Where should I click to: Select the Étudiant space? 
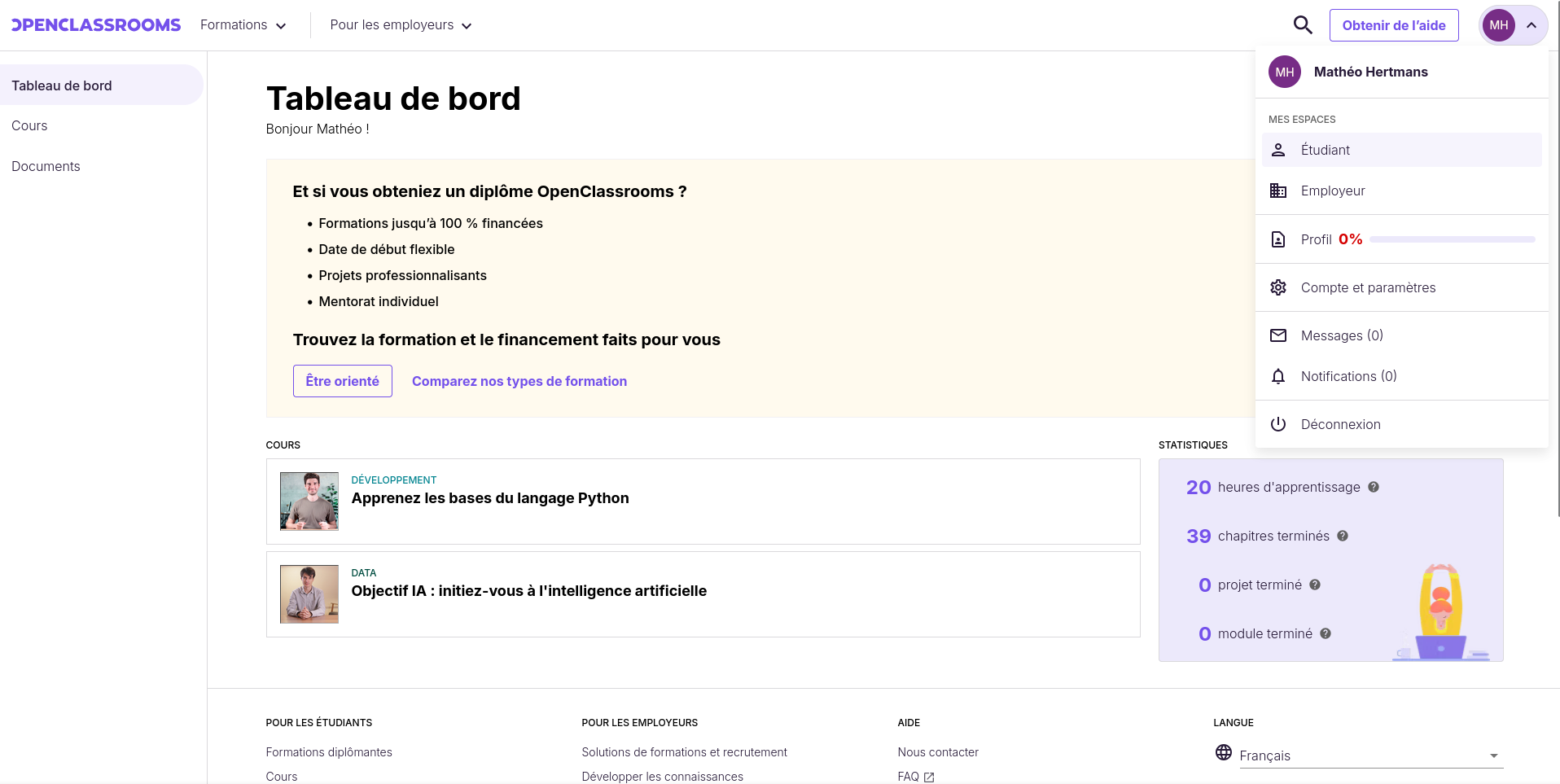pyautogui.click(x=1401, y=150)
